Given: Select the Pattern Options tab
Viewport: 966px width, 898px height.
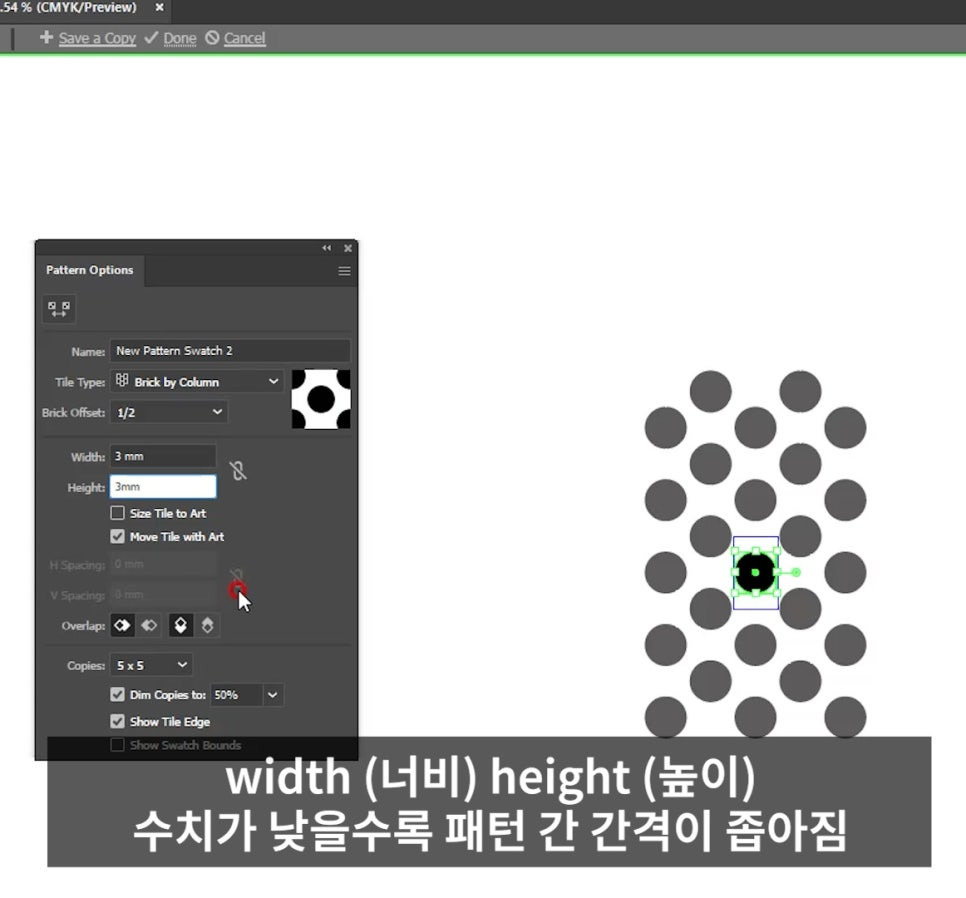Looking at the screenshot, I should click(x=89, y=270).
